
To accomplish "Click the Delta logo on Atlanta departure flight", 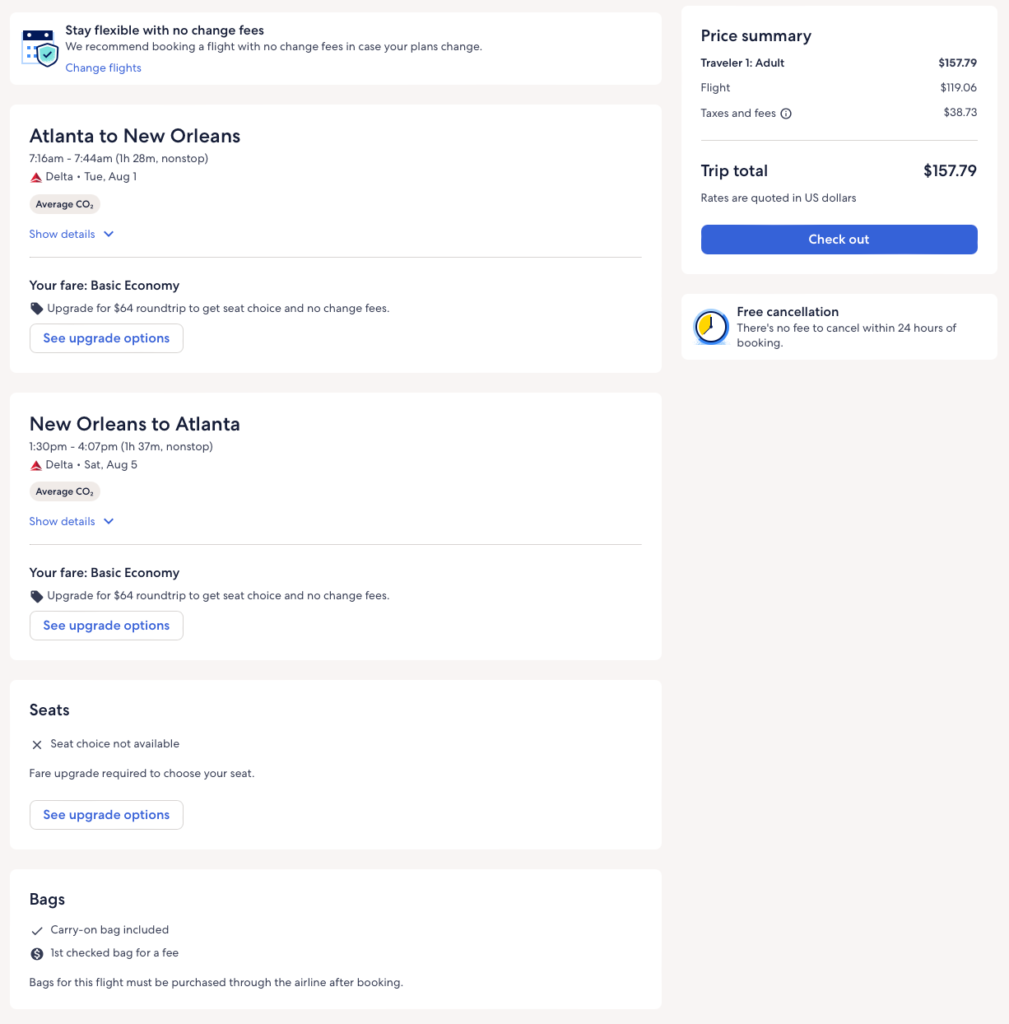I will pyautogui.click(x=36, y=177).
